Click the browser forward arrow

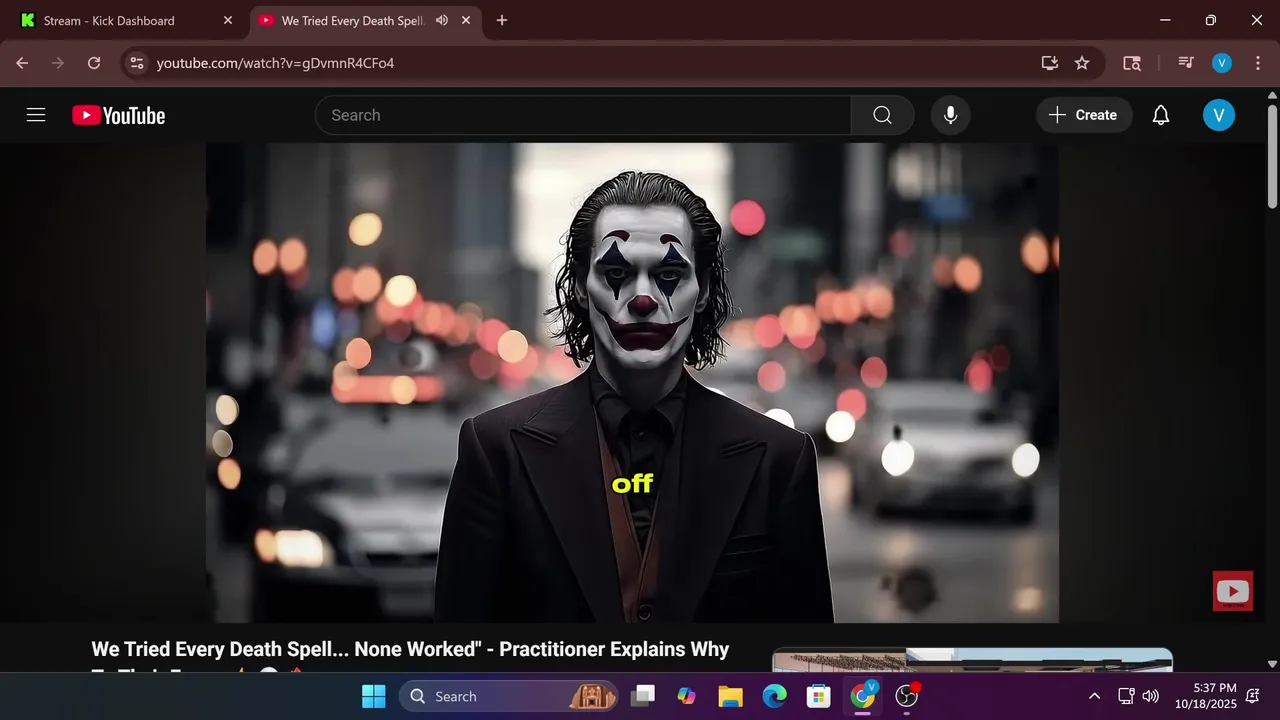(x=58, y=63)
